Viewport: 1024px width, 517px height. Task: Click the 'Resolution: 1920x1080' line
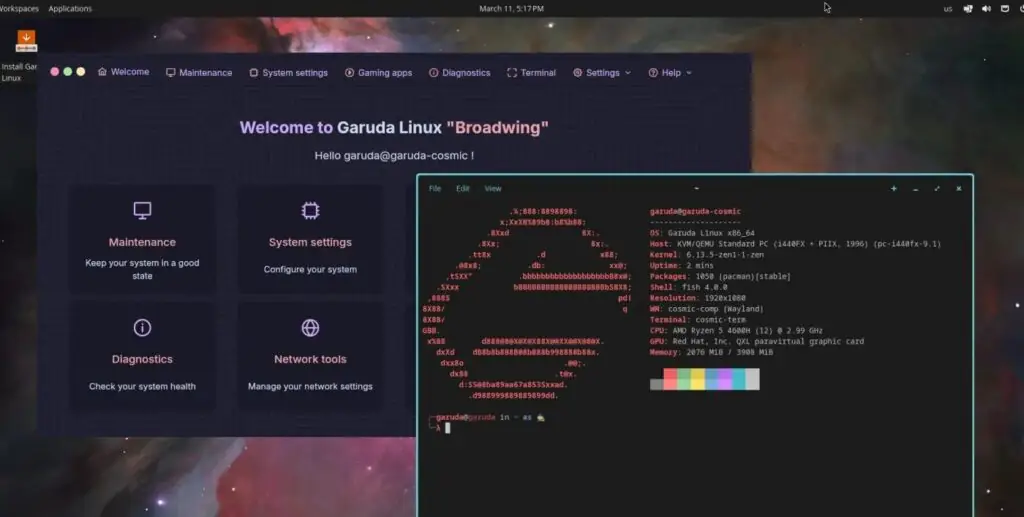pos(697,298)
